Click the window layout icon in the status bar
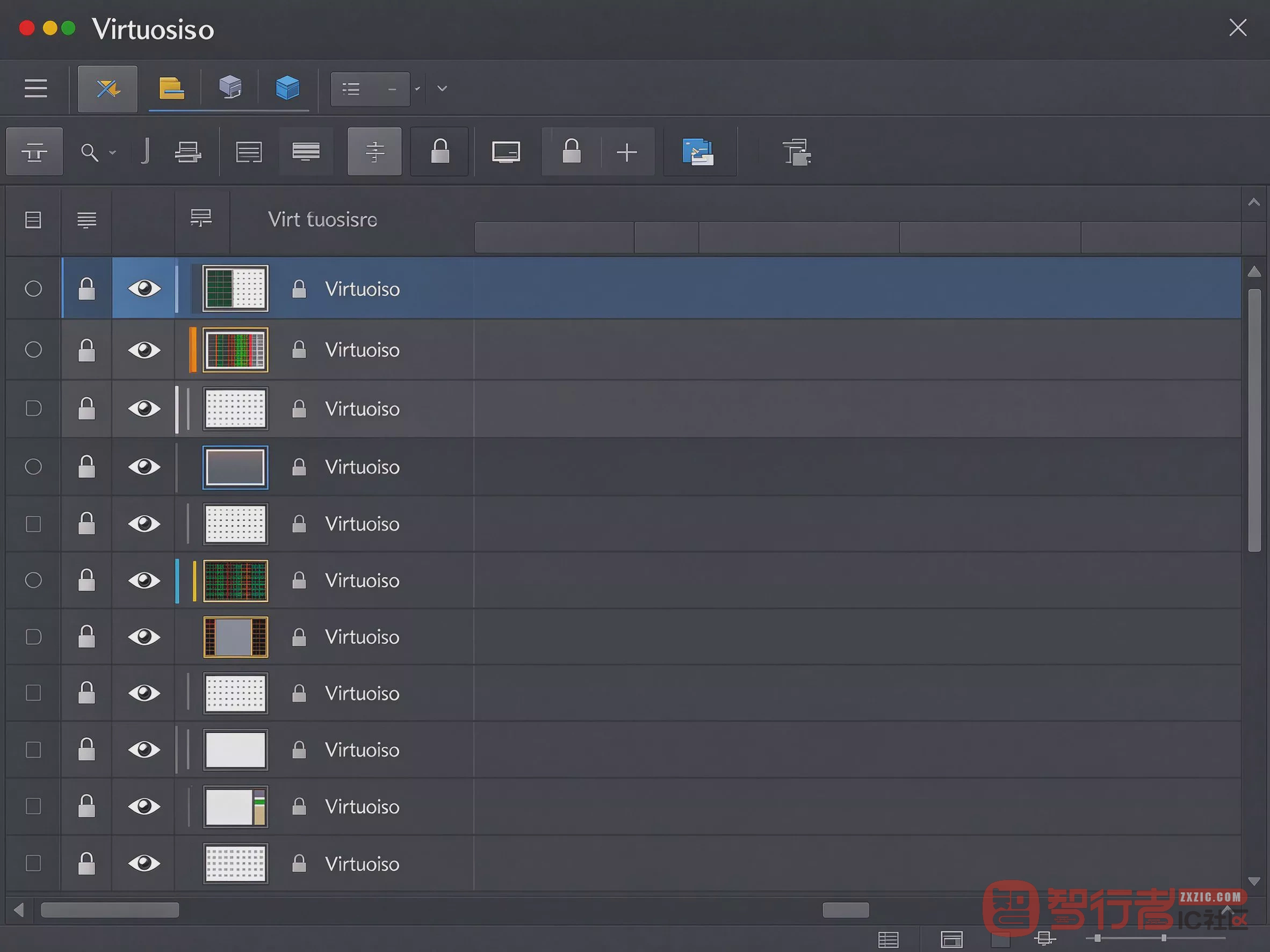Viewport: 1270px width, 952px height. [951, 939]
